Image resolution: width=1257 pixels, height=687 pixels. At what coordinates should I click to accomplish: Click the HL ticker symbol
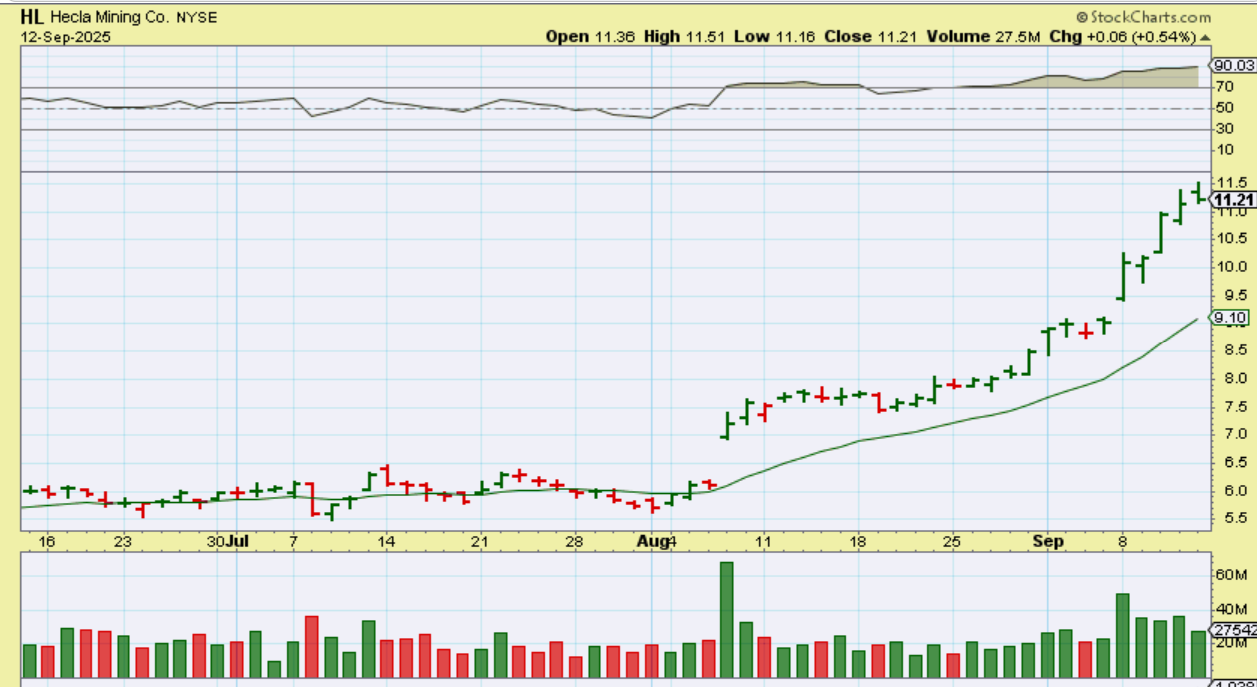[x=33, y=18]
